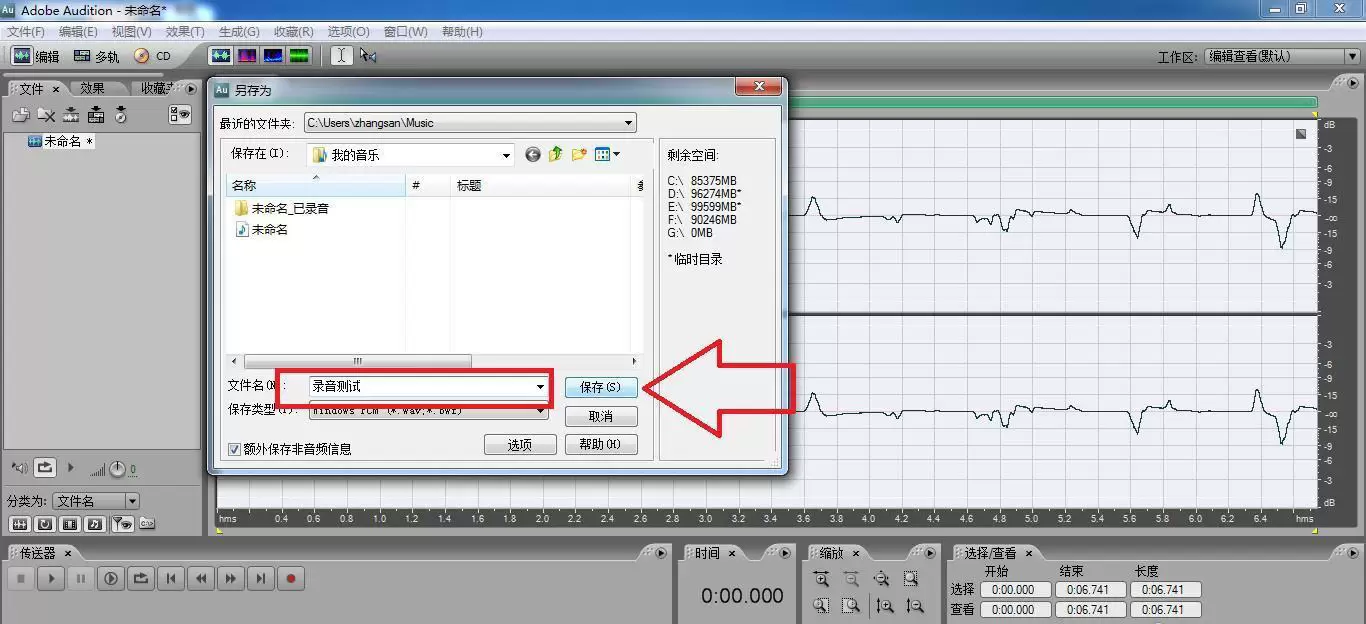Select spectral pan display icon
Screen dimensions: 1366x624
pyautogui.click(x=272, y=56)
